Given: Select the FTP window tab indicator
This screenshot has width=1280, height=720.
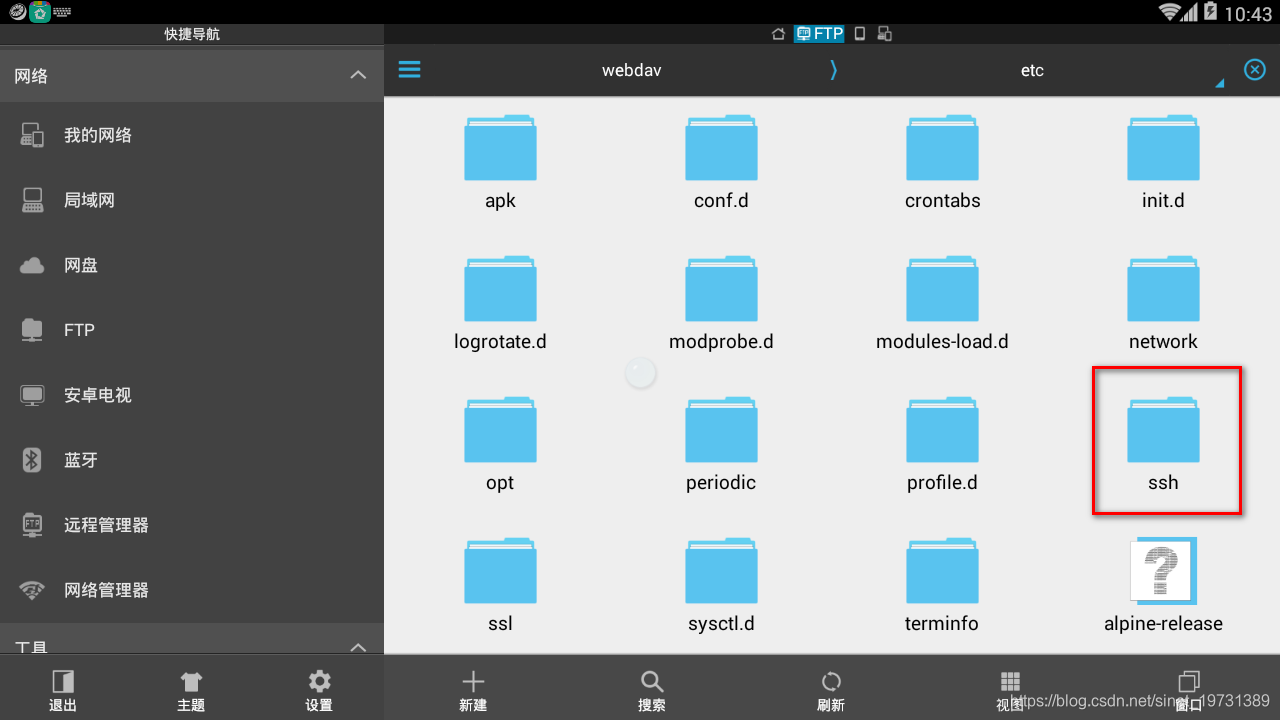Looking at the screenshot, I should (819, 34).
